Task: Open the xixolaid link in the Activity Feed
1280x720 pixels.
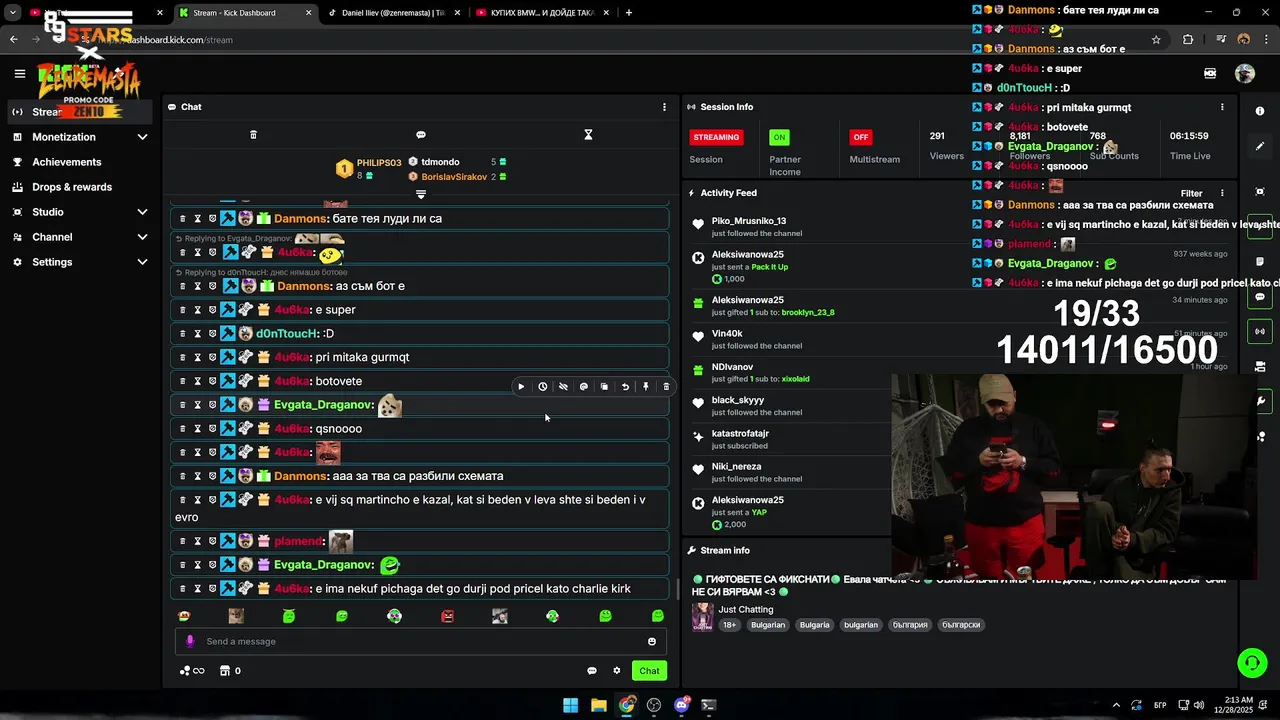Action: (x=796, y=380)
